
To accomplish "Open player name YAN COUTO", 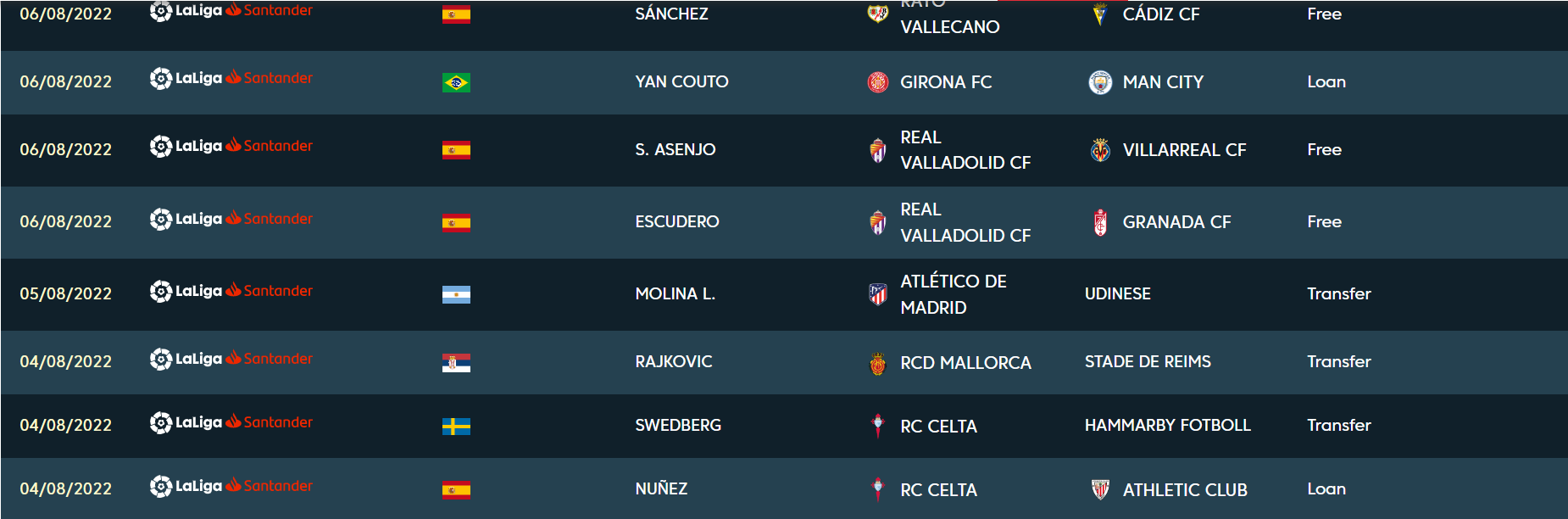I will click(x=681, y=81).
